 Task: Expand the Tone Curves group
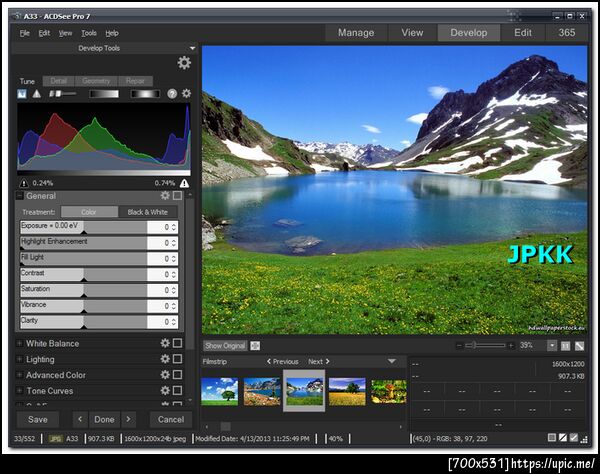pyautogui.click(x=19, y=391)
